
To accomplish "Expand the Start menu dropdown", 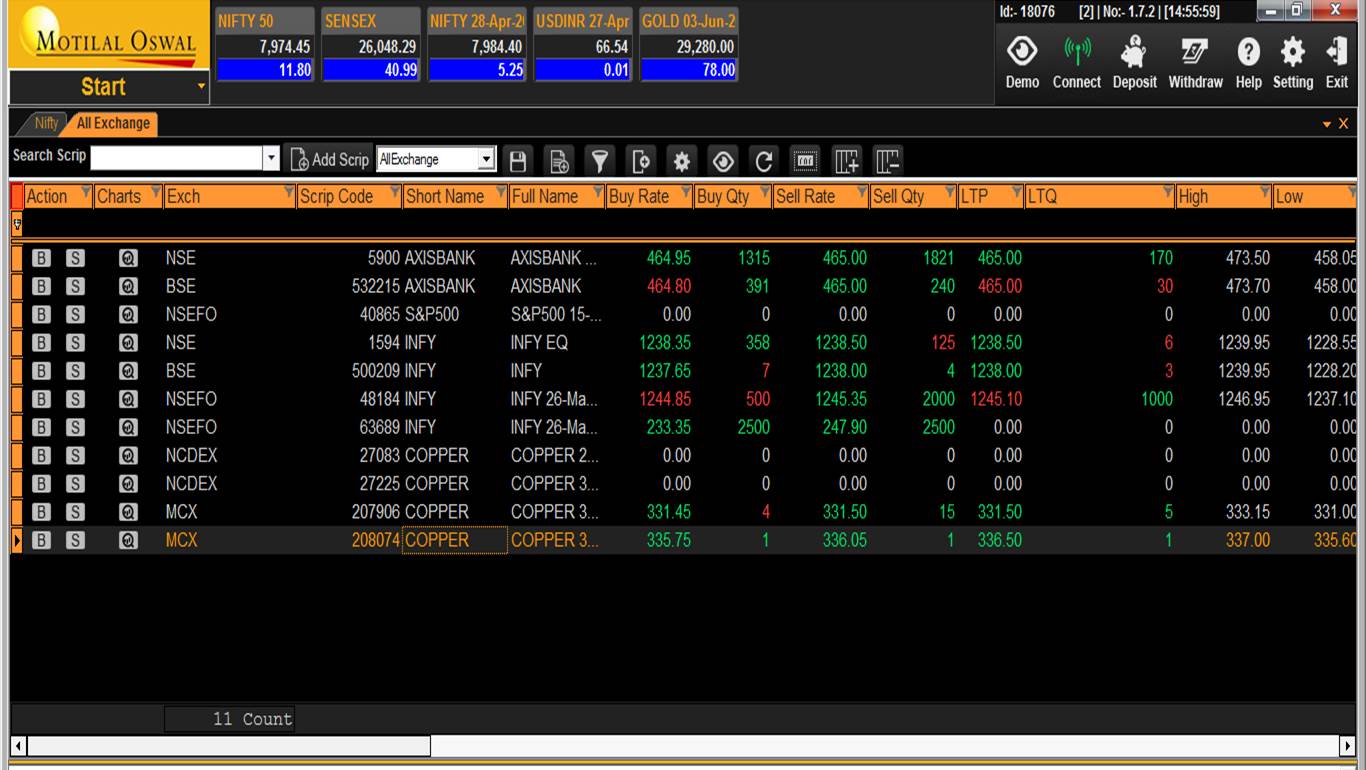I will click(201, 87).
